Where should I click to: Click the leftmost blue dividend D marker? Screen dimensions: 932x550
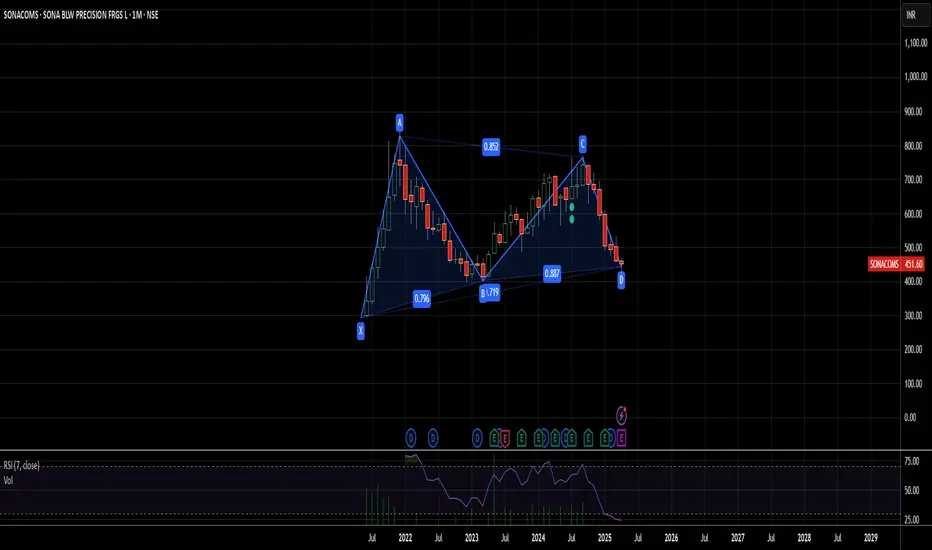point(411,438)
